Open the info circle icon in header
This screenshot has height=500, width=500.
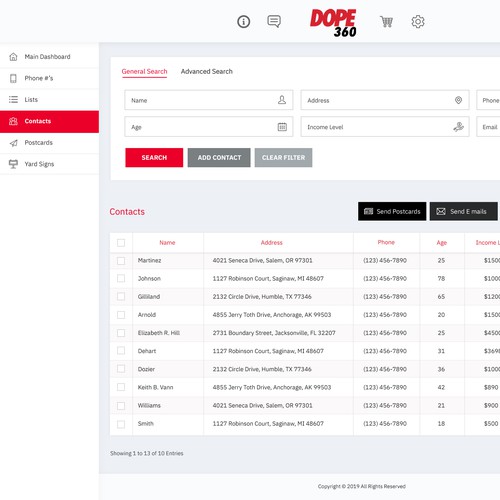(243, 22)
